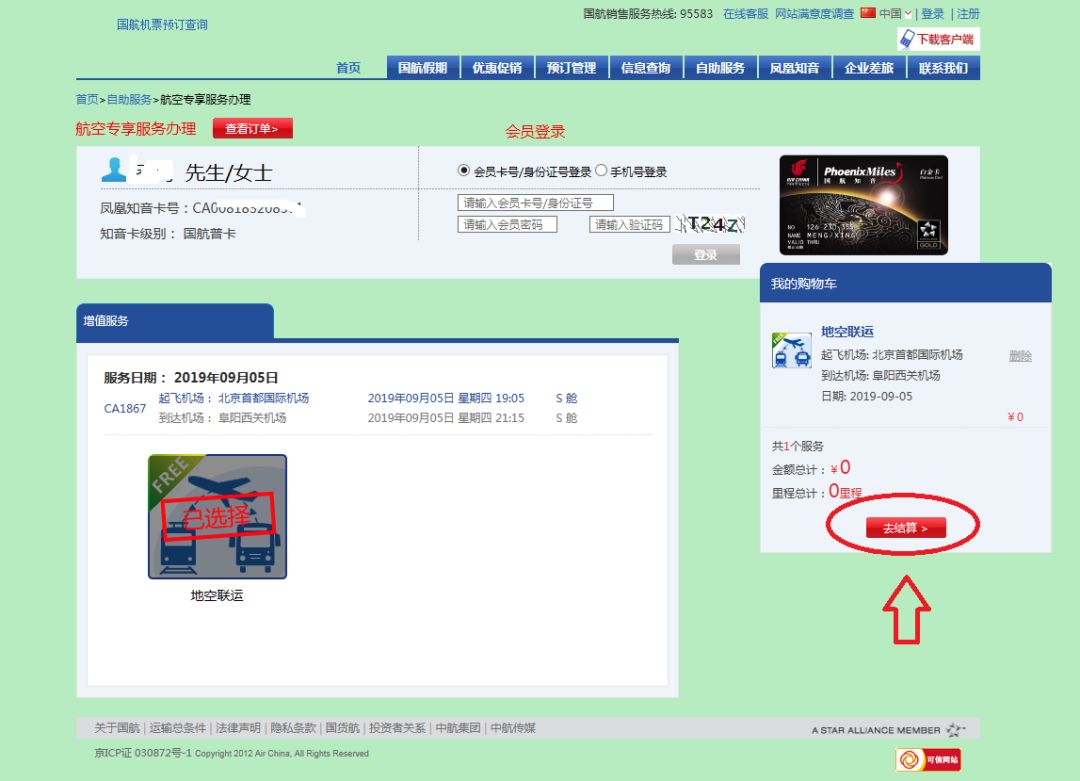
Task: Click the 查看订单 button
Action: coord(254,128)
